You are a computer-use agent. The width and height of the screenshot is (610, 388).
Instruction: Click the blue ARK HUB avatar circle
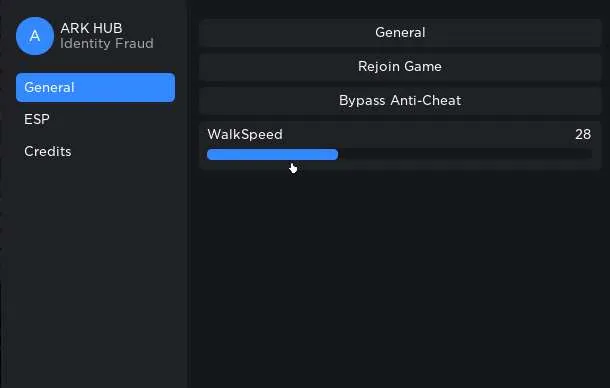[35, 36]
